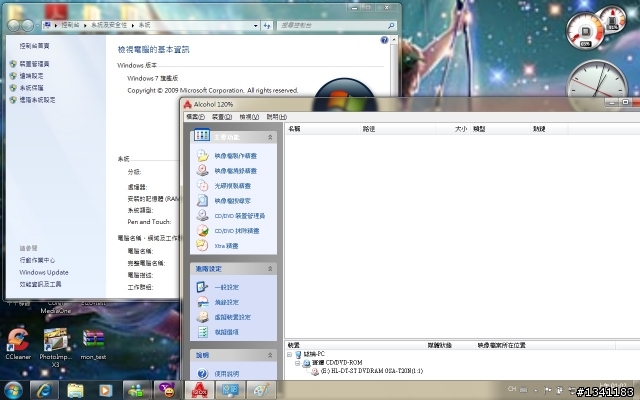The height and width of the screenshot is (400, 640).
Task: Click the language indicator CH in tray
Action: (x=512, y=389)
